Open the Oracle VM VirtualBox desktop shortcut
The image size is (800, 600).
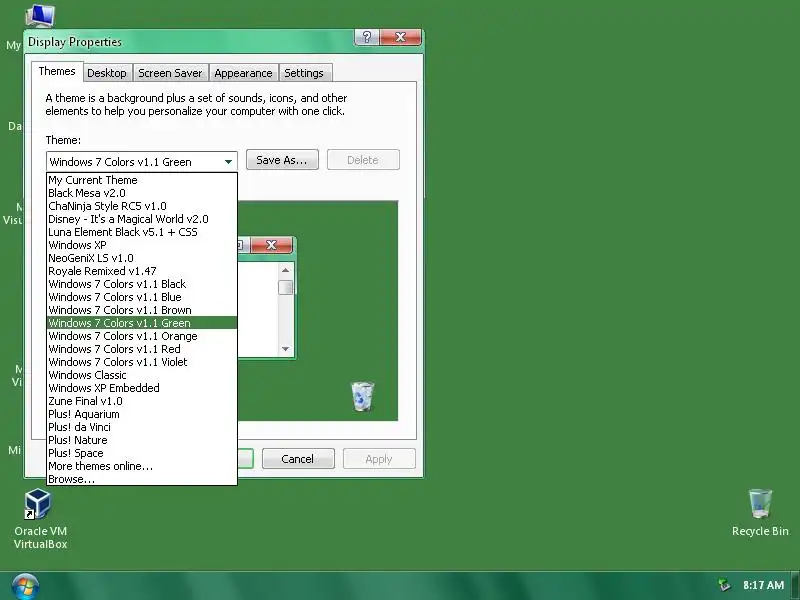[x=40, y=518]
